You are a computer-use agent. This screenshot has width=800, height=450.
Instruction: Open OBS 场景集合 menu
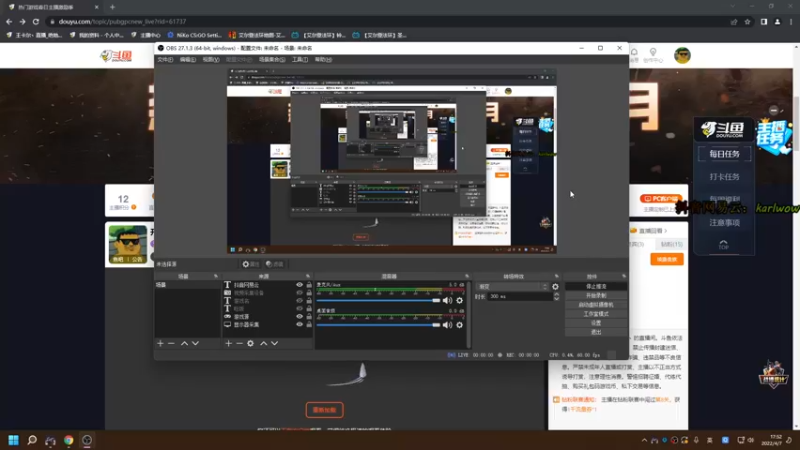[271, 60]
